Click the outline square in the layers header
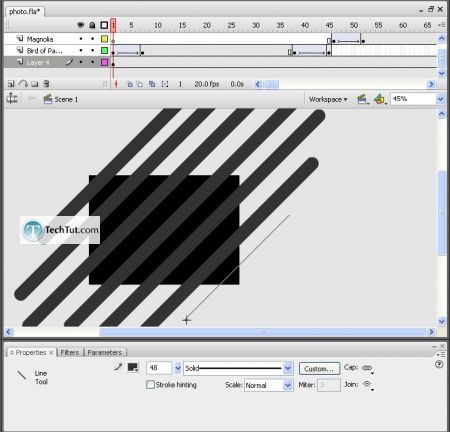 tap(104, 25)
